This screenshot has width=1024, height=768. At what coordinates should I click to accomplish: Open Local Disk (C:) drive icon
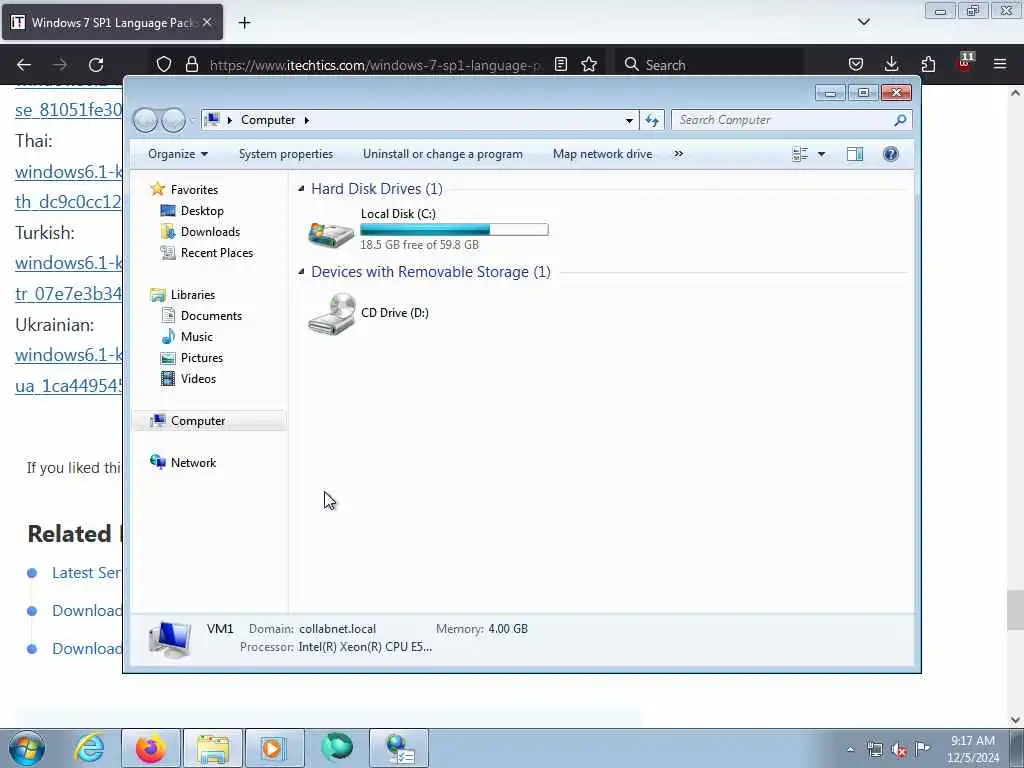(x=331, y=233)
